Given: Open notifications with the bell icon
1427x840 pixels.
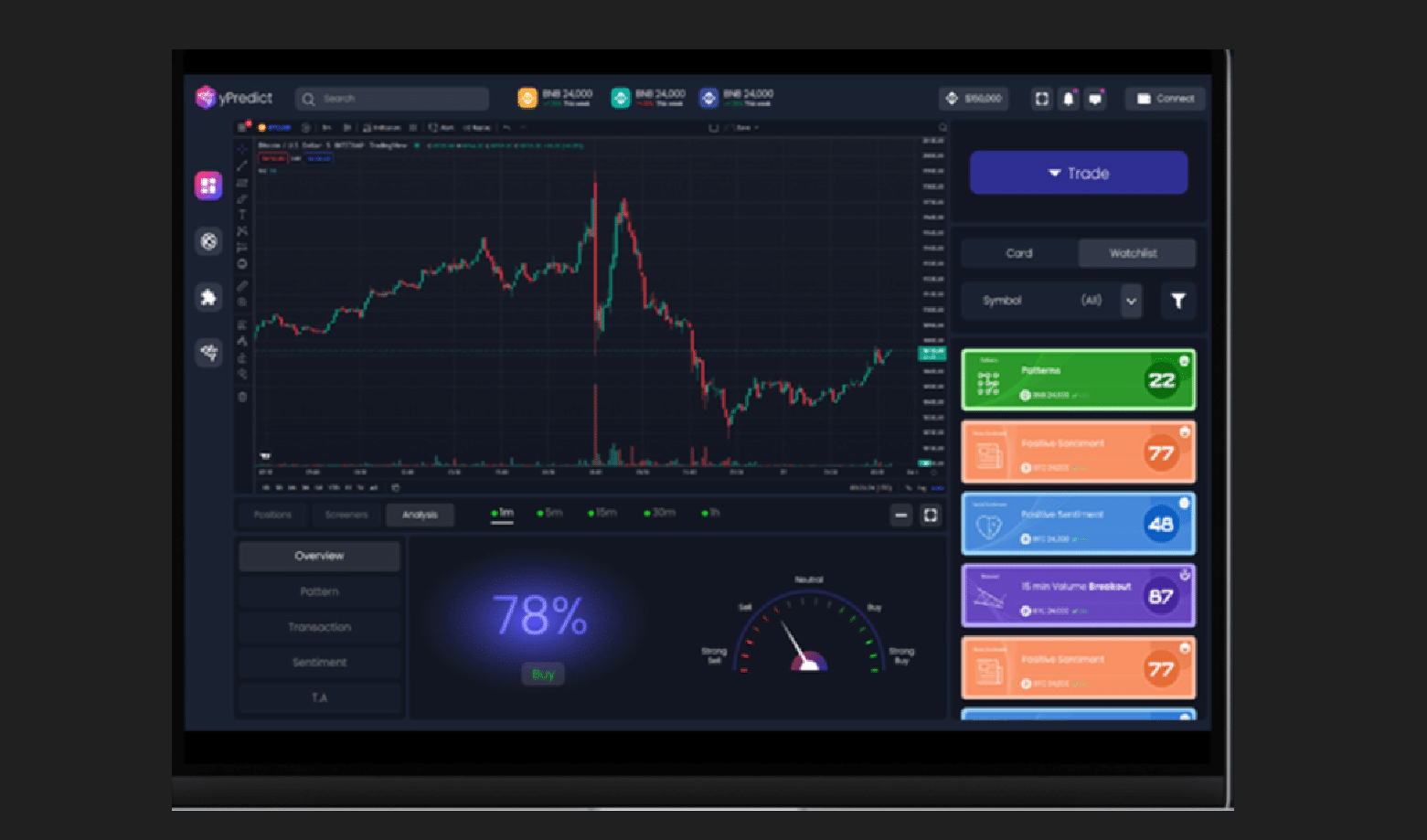Looking at the screenshot, I should (x=1068, y=99).
